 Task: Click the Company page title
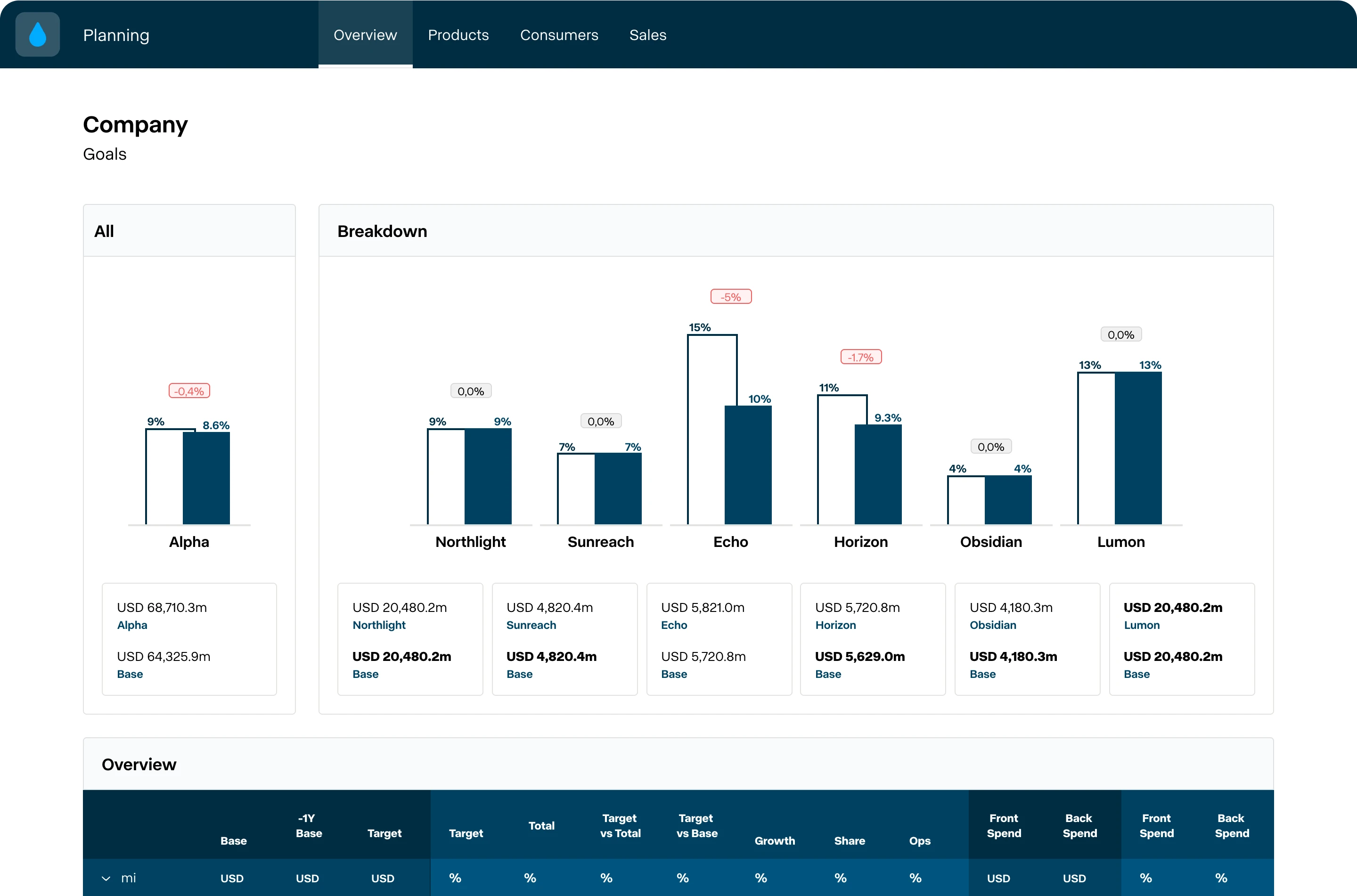pyautogui.click(x=135, y=124)
